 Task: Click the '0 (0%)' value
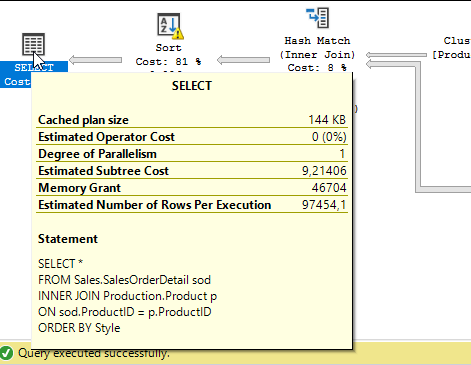coord(329,137)
